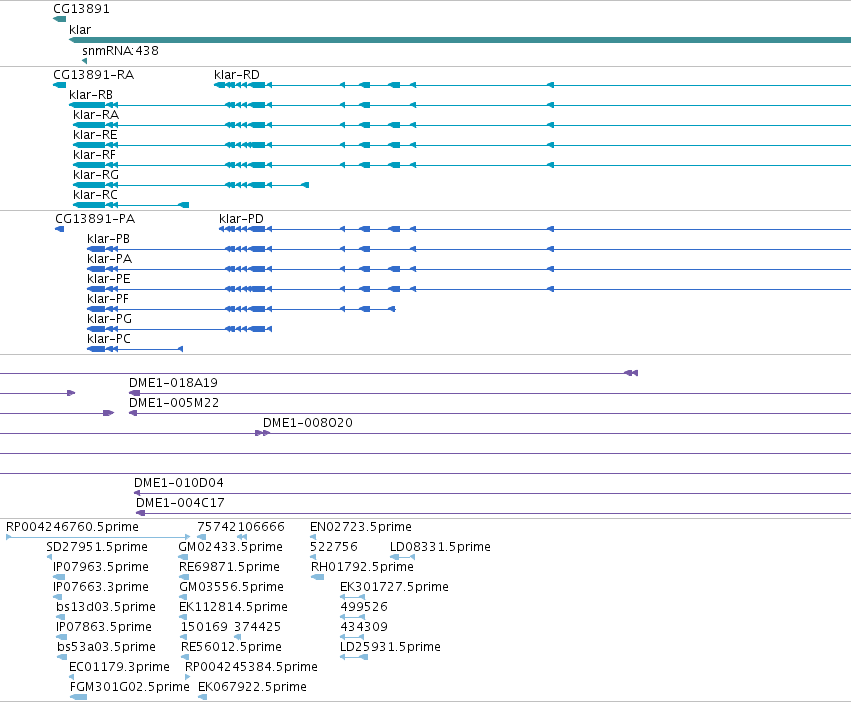Screen dimensions: 851x702
Task: Click the 434309 EST label
Action: pyautogui.click(x=364, y=627)
